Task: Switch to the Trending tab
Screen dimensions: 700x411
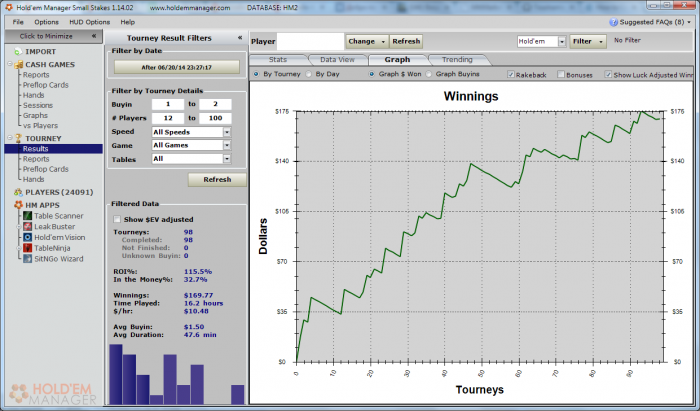Action: tap(457, 59)
